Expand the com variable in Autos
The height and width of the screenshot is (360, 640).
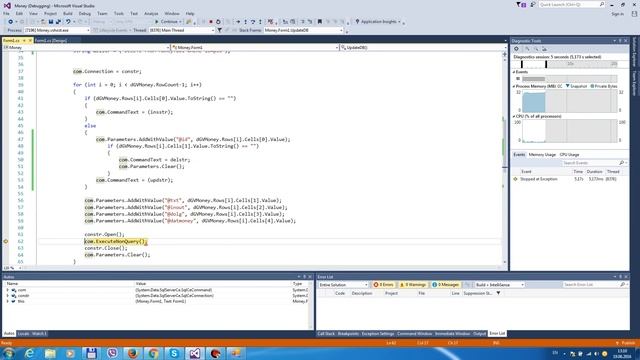[x=7, y=290]
